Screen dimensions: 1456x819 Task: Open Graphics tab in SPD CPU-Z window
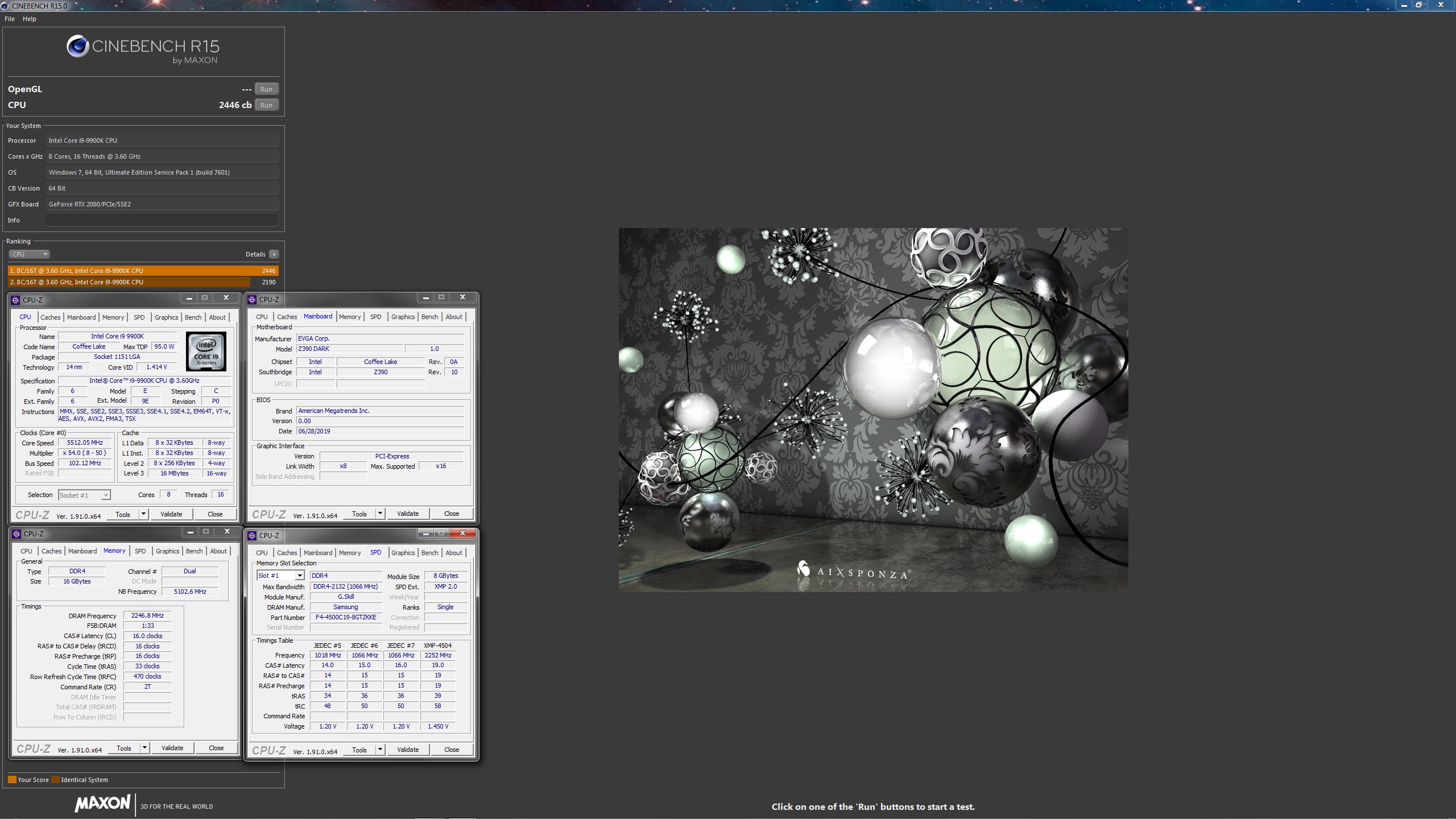403,553
